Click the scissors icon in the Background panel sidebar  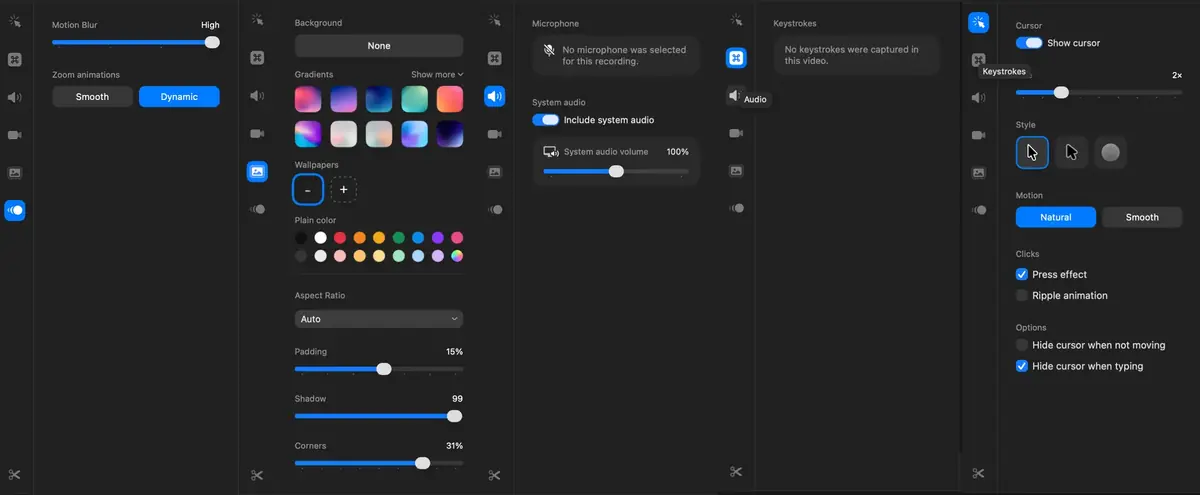257,475
